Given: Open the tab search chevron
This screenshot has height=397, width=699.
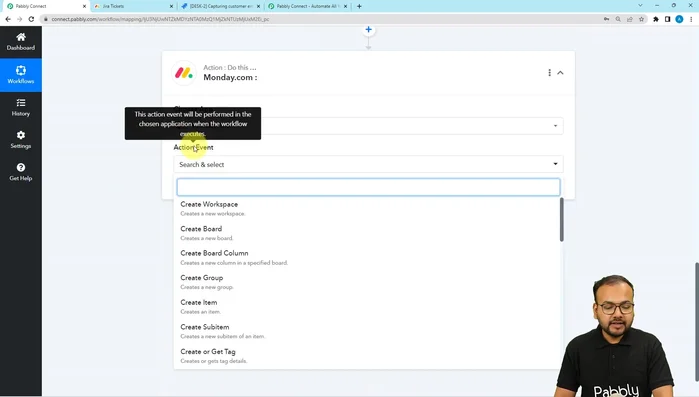Looking at the screenshot, I should click(640, 6).
